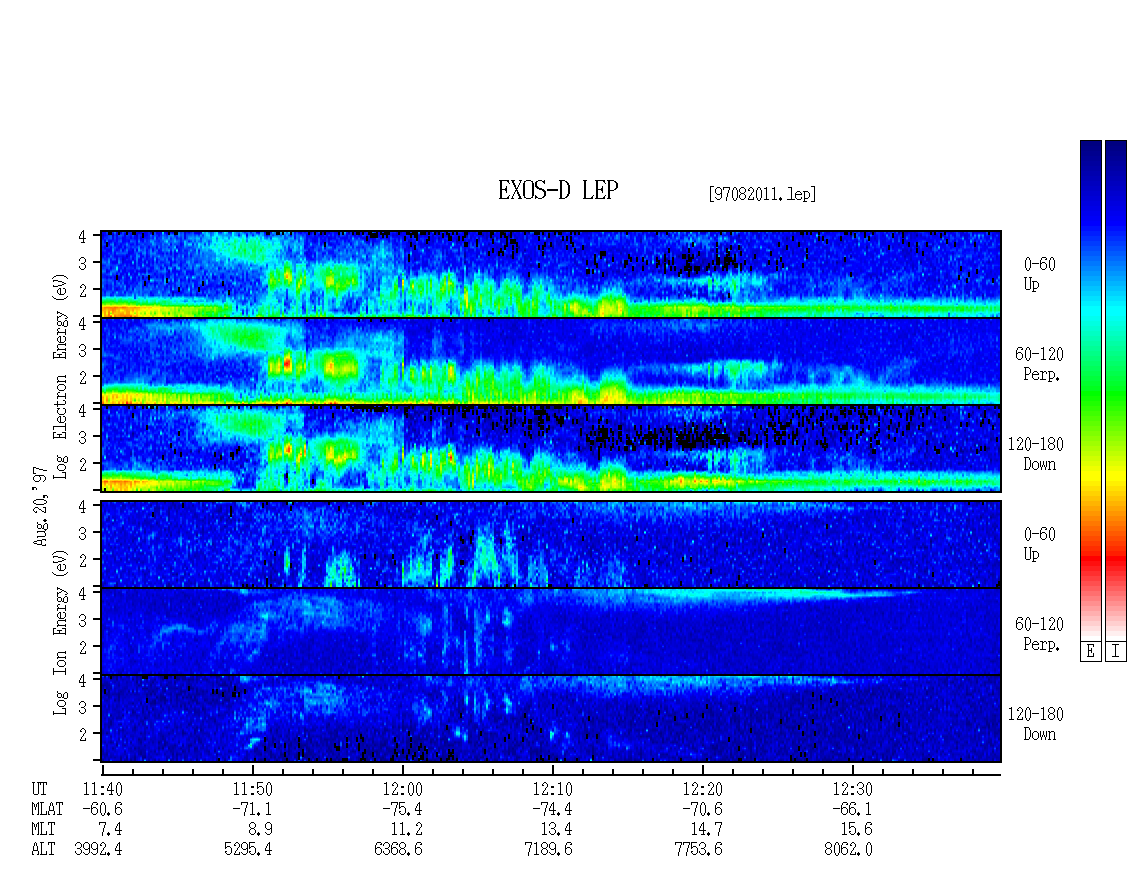The image size is (1130, 875).
Task: Click the MLAT row label
Action: coord(48,809)
